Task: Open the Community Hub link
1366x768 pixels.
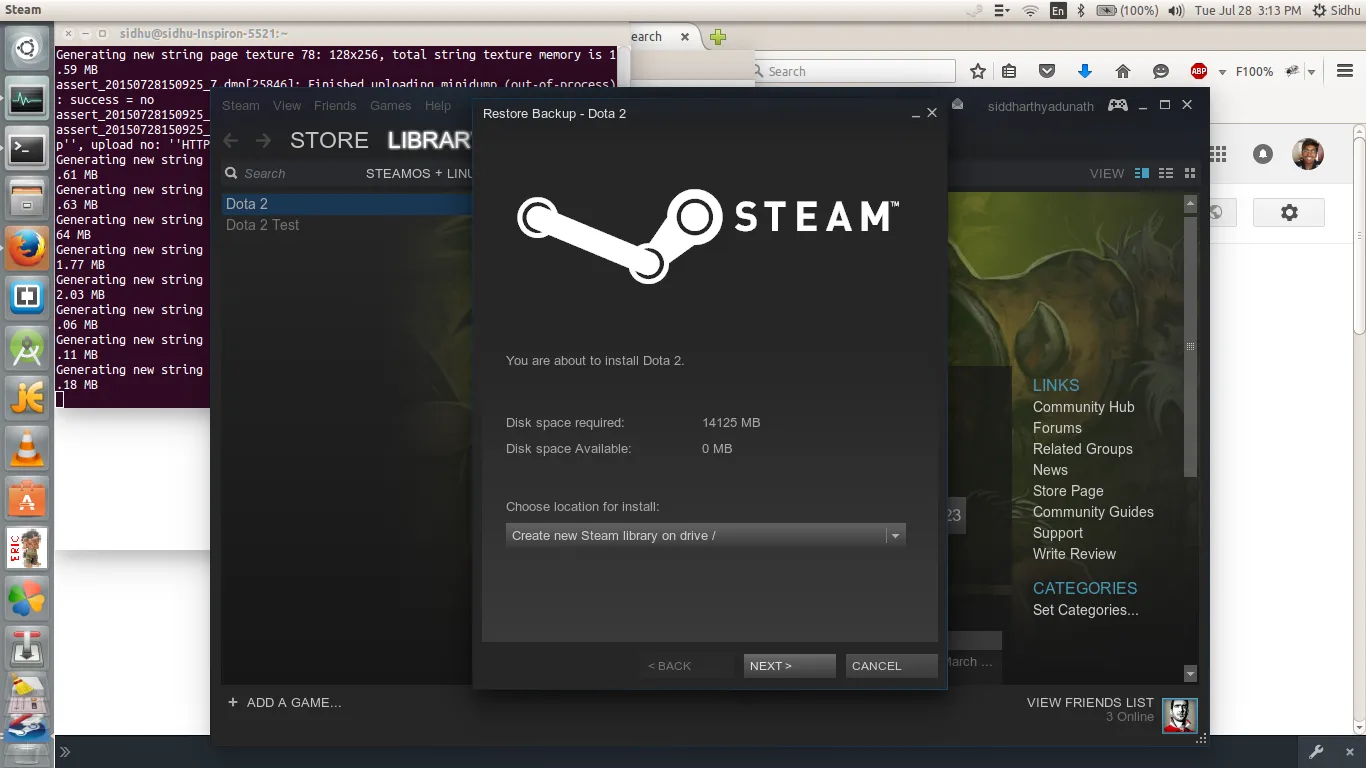Action: [1084, 407]
